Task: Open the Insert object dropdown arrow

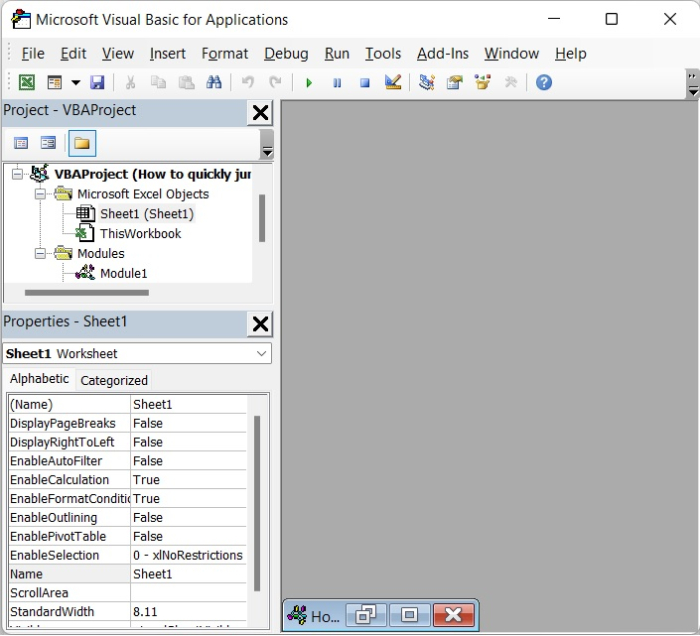Action: pos(76,83)
